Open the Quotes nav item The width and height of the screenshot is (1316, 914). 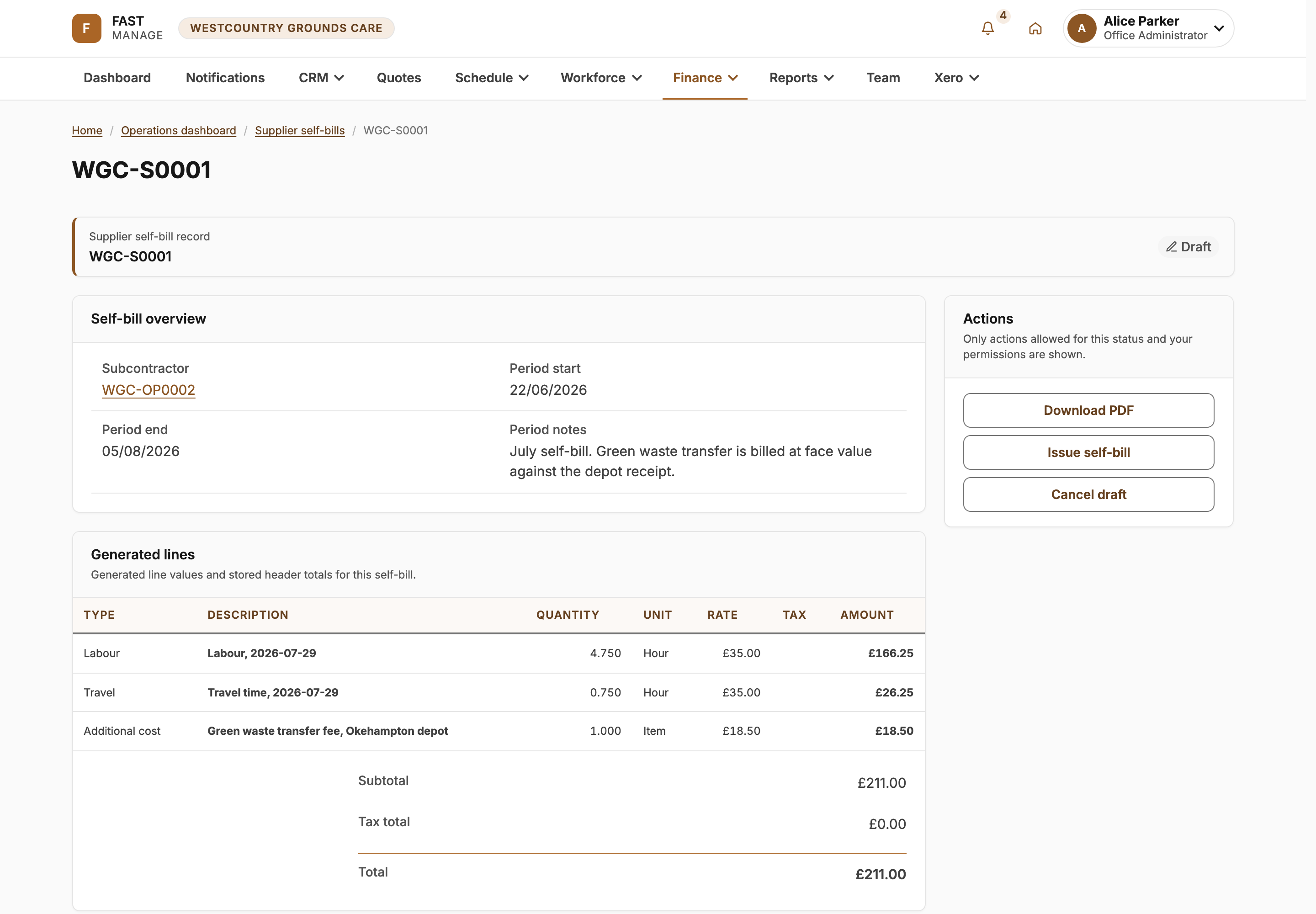coord(398,78)
